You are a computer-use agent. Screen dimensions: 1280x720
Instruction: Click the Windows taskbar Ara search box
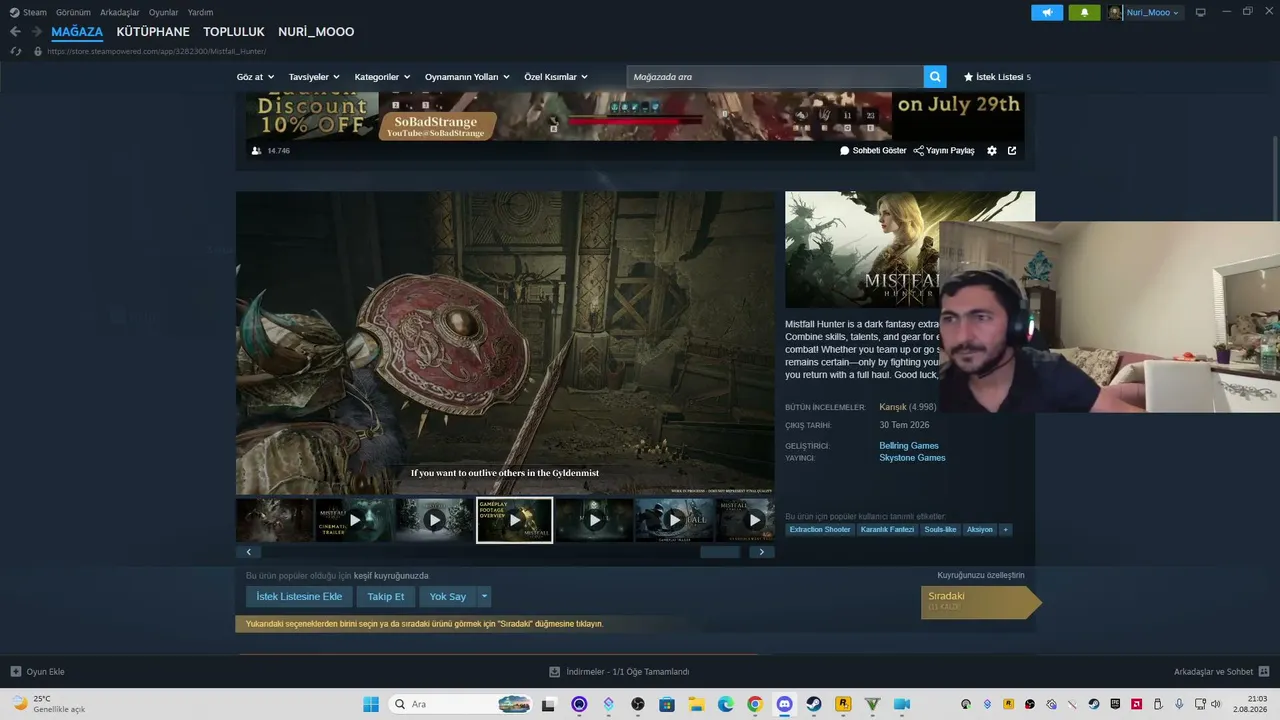459,704
